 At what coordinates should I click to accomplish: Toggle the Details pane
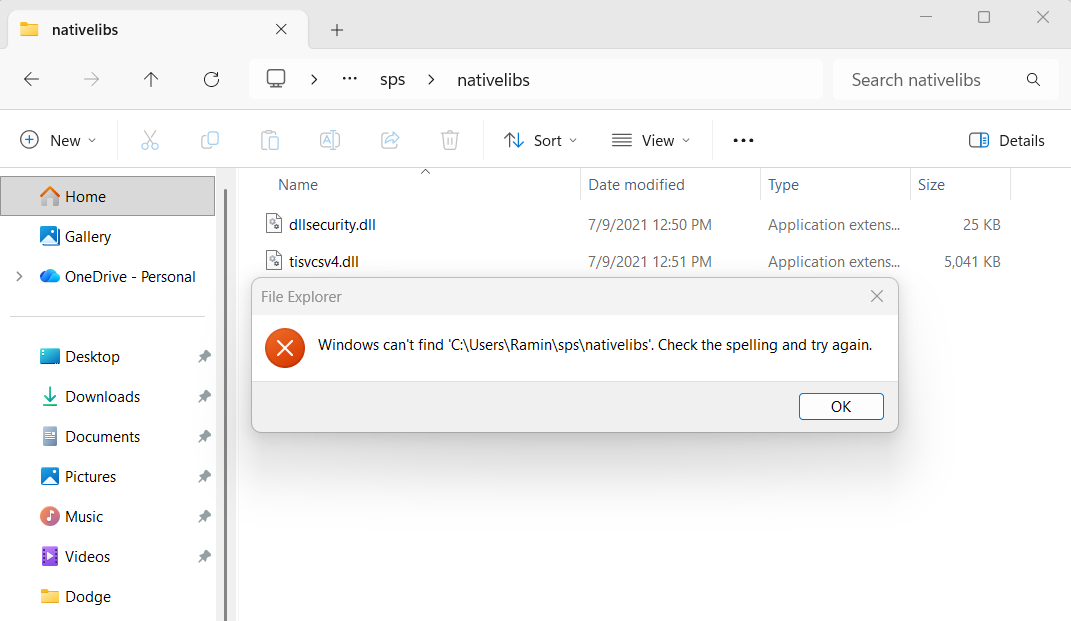pyautogui.click(x=1006, y=140)
